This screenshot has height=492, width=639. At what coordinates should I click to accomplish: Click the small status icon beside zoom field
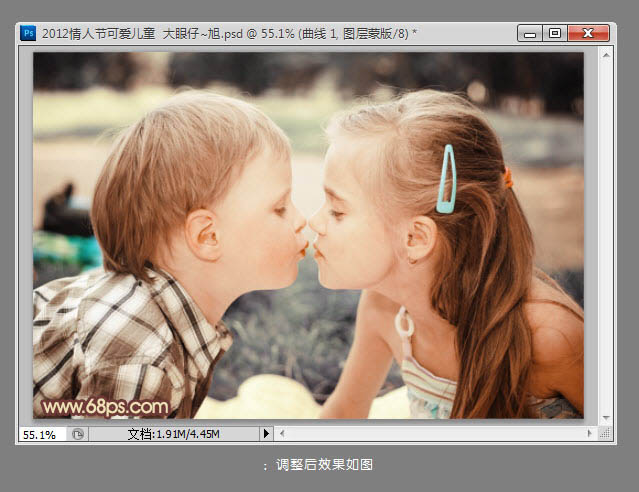point(78,434)
